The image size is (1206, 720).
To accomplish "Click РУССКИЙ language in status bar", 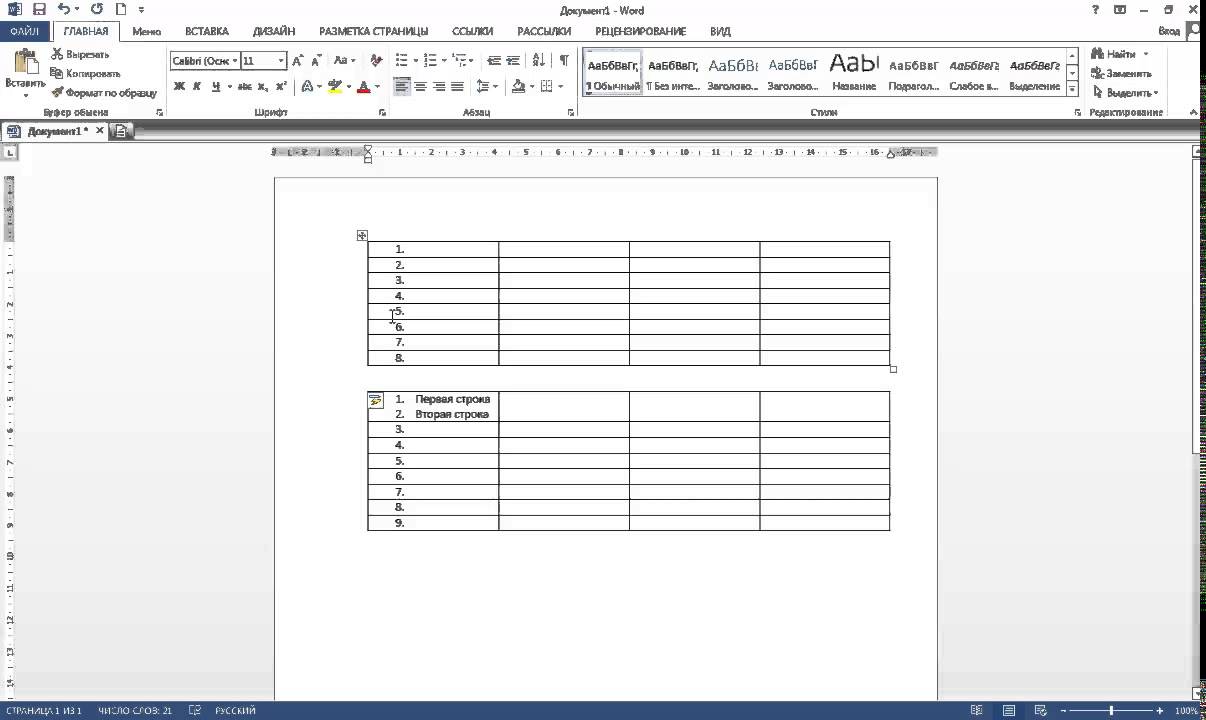I will 234,711.
